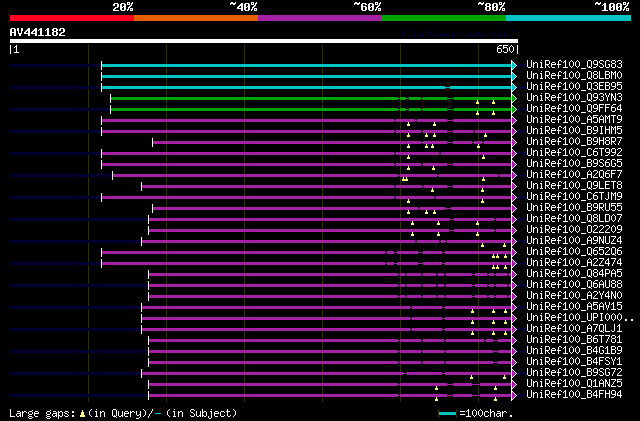
Task: Click the cyan alignment bar for Q9SG83
Action: coord(306,65)
